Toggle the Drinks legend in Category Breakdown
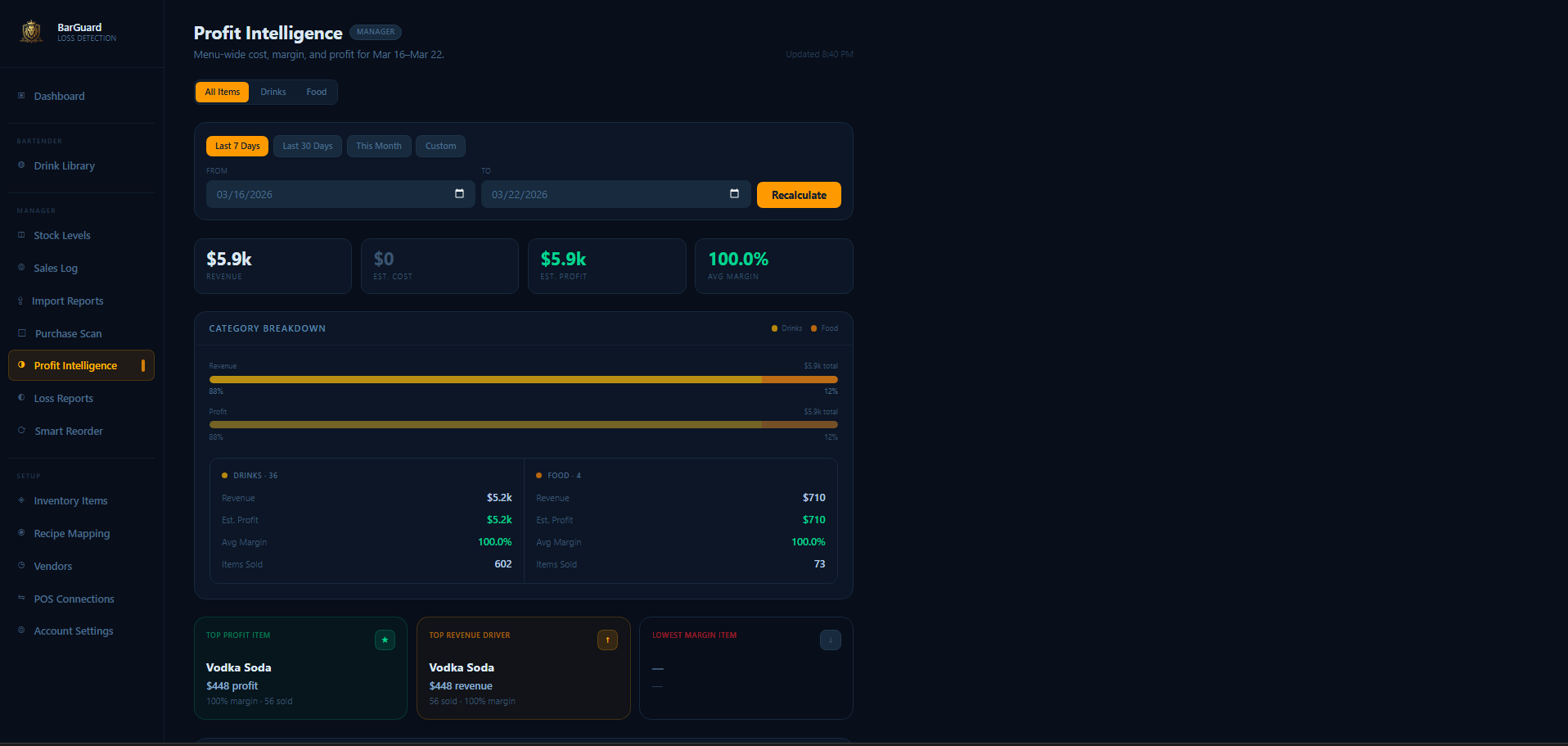 pyautogui.click(x=786, y=328)
